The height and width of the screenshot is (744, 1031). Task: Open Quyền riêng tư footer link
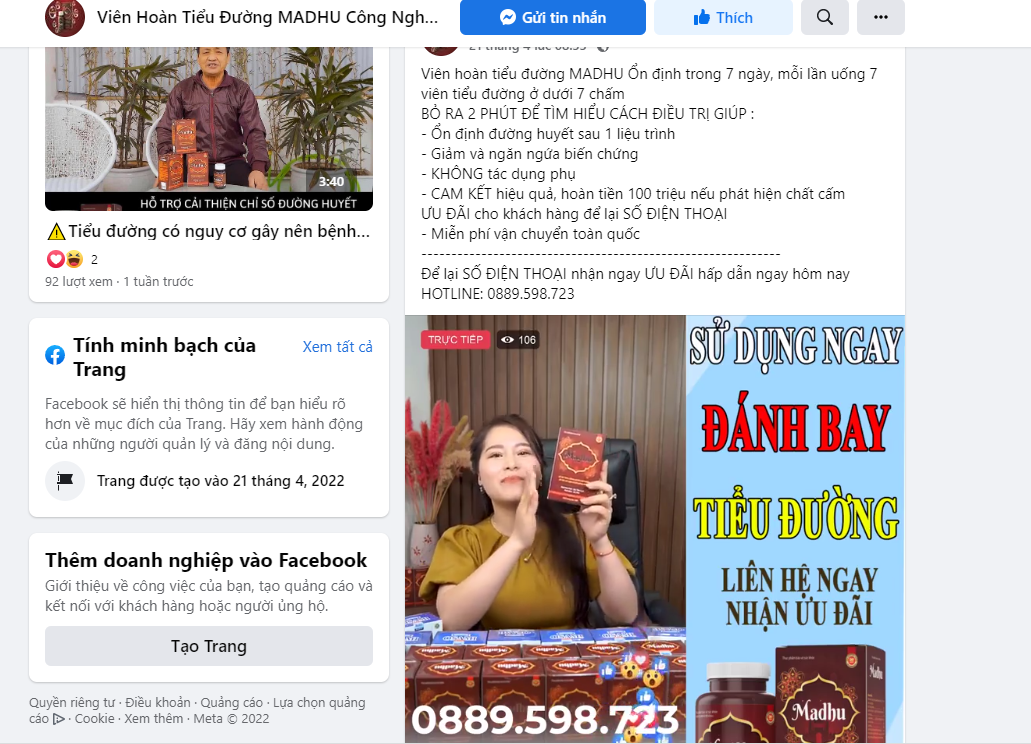coord(72,703)
